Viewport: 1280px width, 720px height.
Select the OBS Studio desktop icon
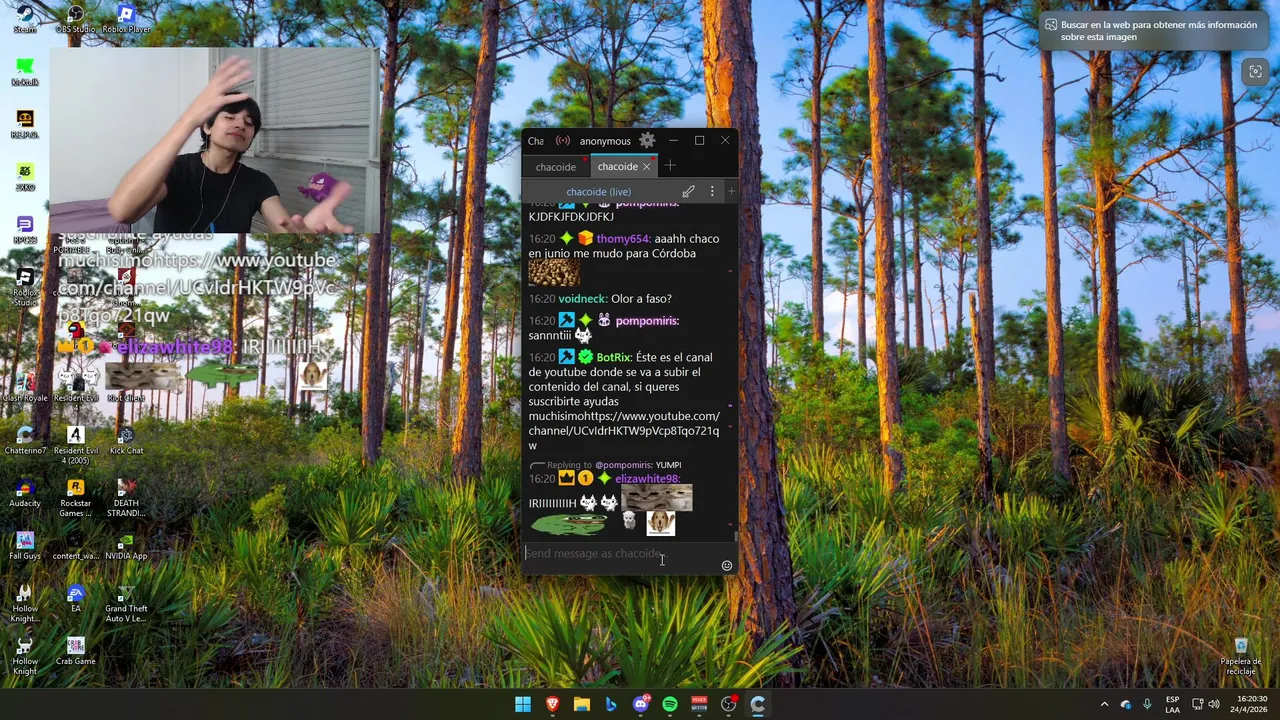[x=75, y=18]
